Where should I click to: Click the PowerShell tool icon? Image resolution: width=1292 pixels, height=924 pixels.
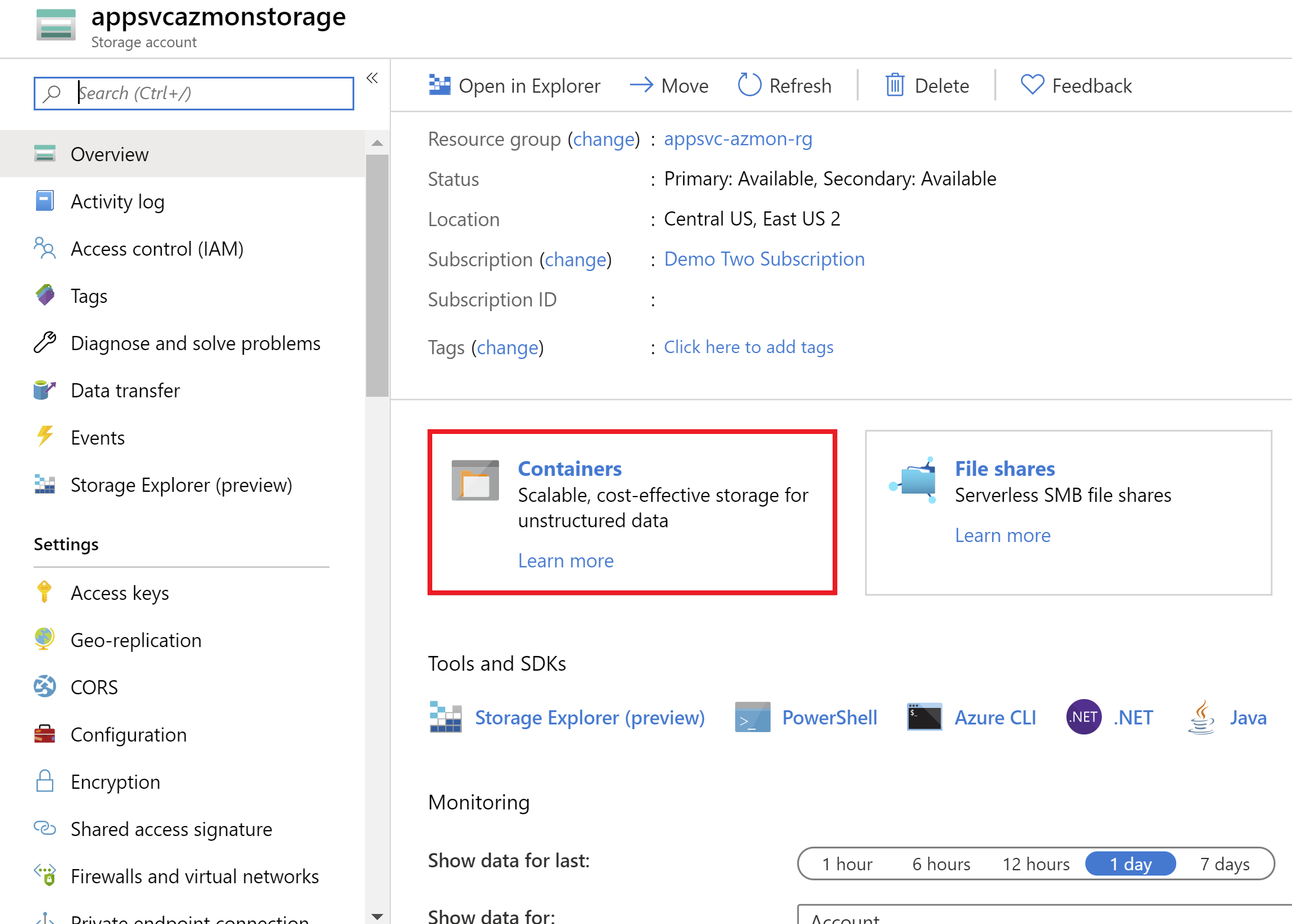click(752, 717)
